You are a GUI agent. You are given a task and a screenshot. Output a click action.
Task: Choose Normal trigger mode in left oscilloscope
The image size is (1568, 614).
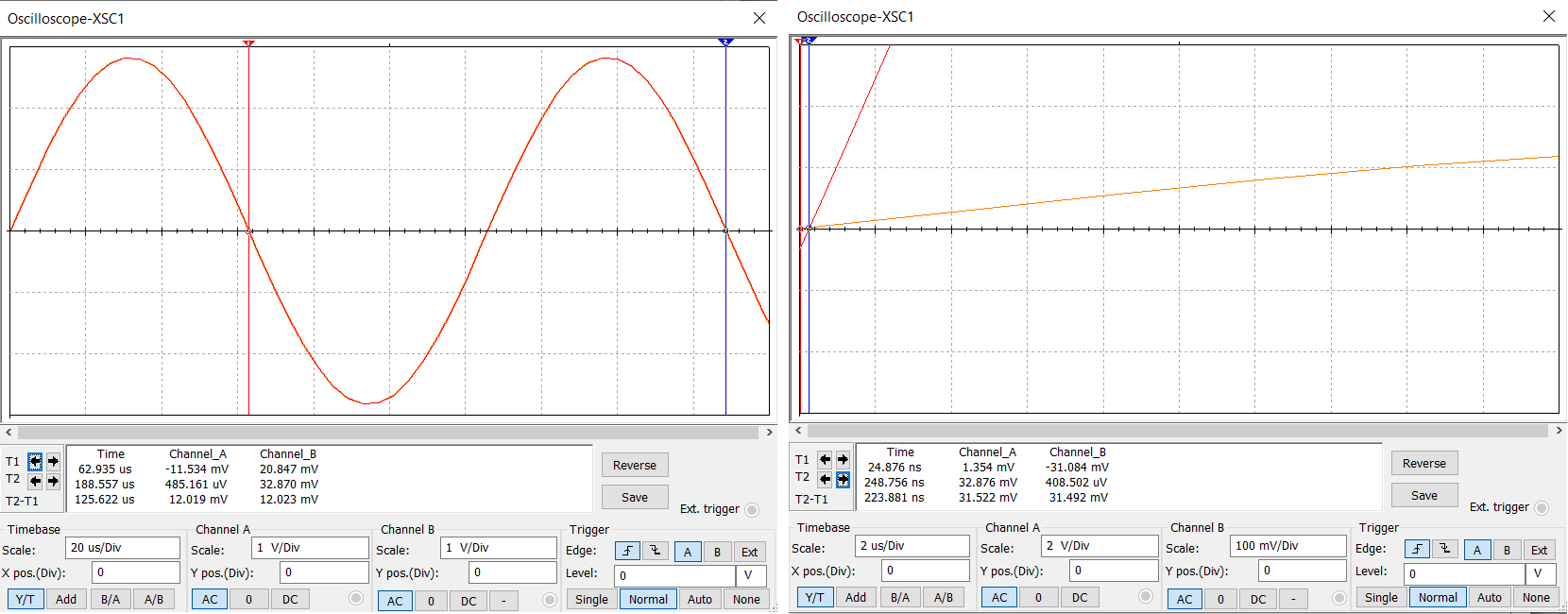[x=648, y=599]
